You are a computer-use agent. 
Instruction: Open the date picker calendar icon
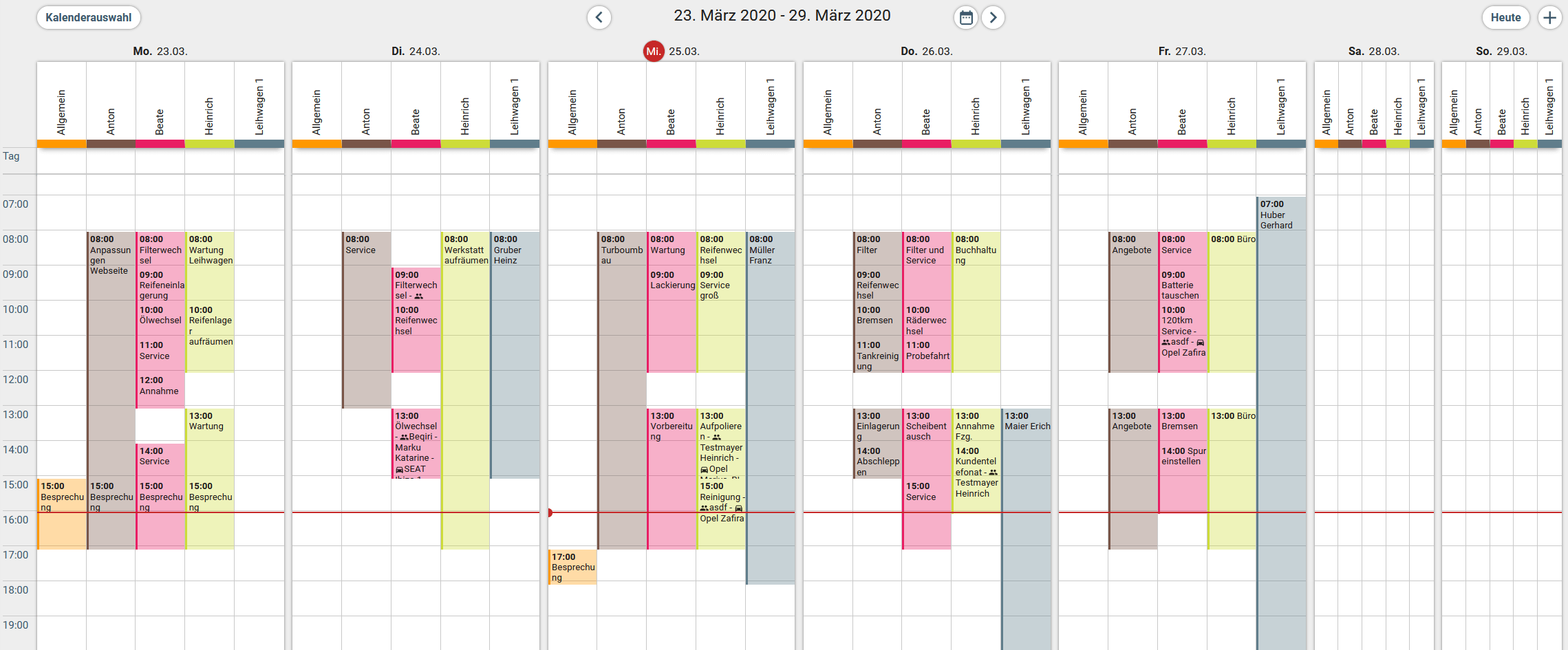[966, 17]
